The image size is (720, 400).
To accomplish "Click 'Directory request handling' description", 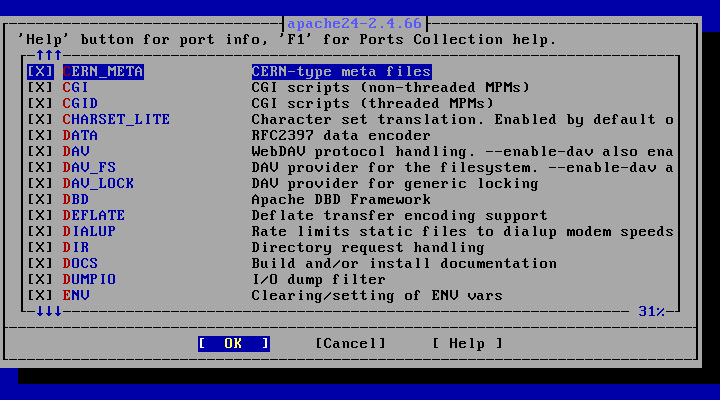I will pyautogui.click(x=368, y=248).
